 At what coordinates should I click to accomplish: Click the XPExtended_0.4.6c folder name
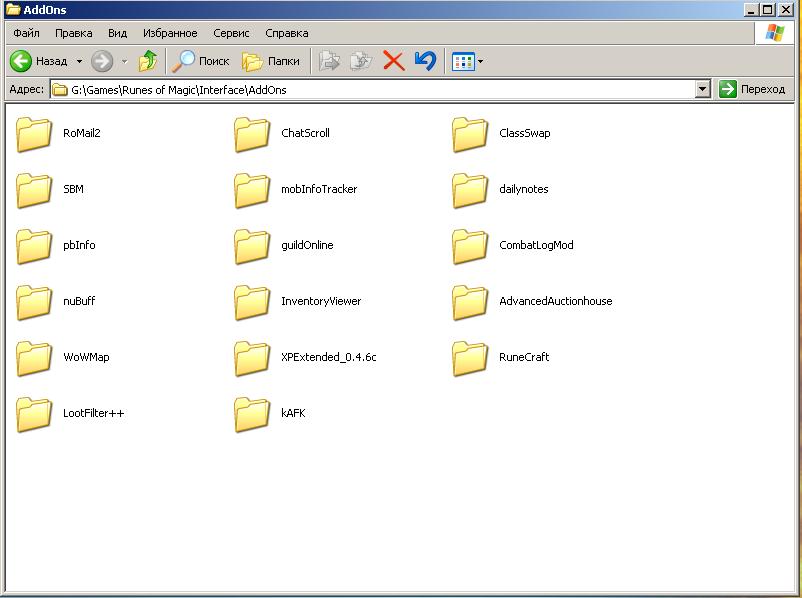[329, 357]
